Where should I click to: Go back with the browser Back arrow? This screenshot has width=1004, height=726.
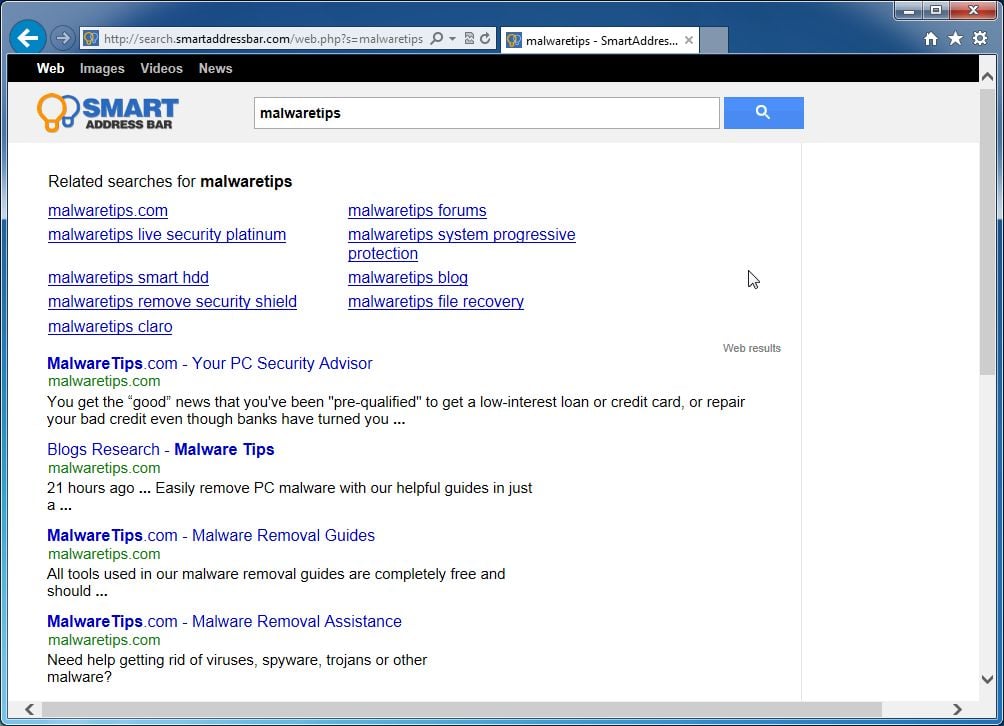click(x=28, y=38)
